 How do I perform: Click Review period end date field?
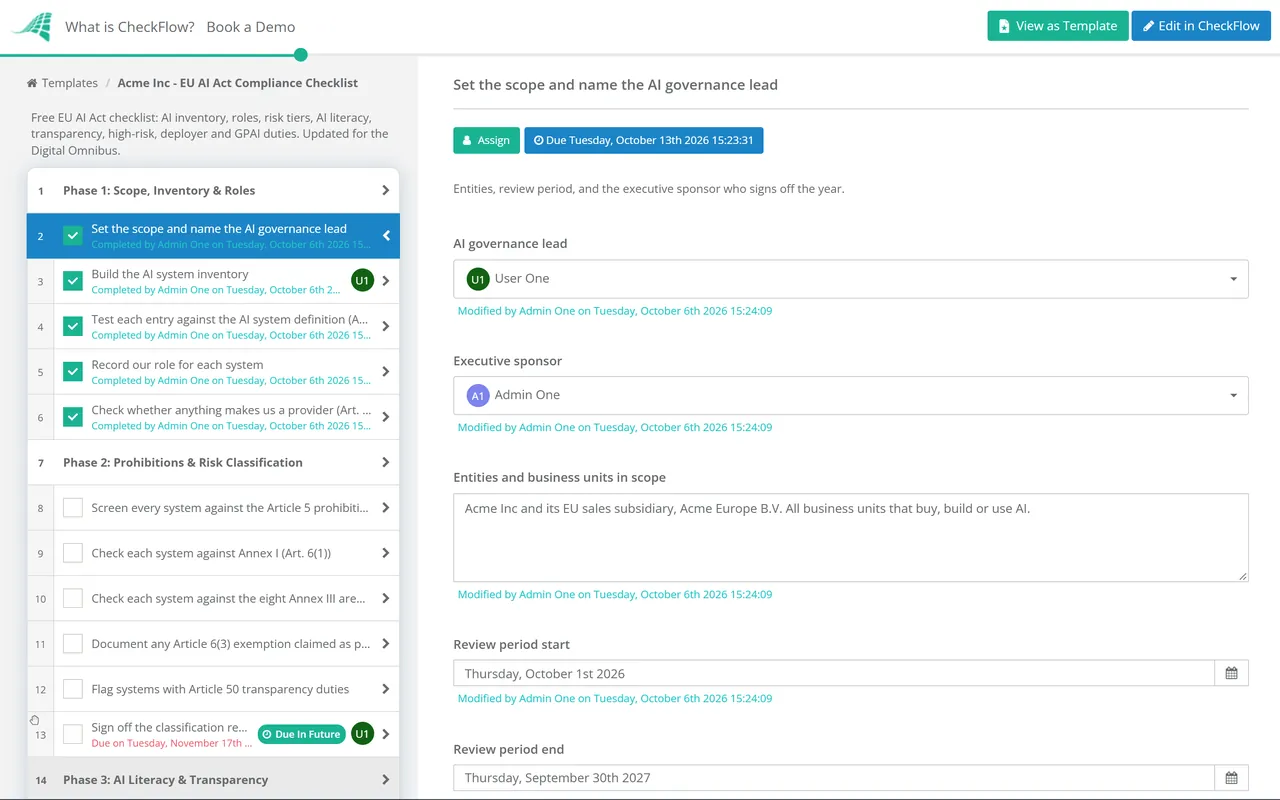tap(834, 778)
